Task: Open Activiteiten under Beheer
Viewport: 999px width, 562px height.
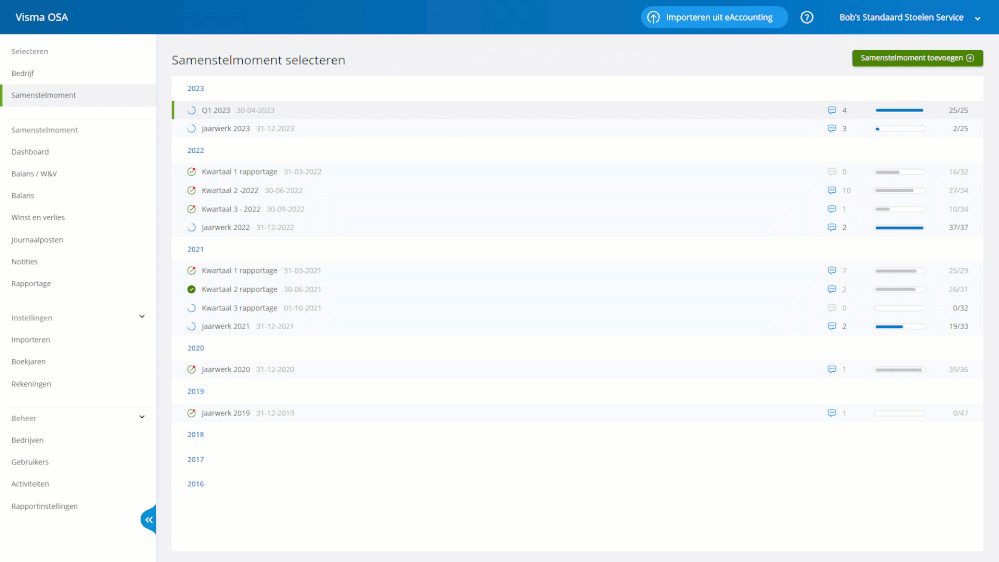Action: (x=30, y=484)
